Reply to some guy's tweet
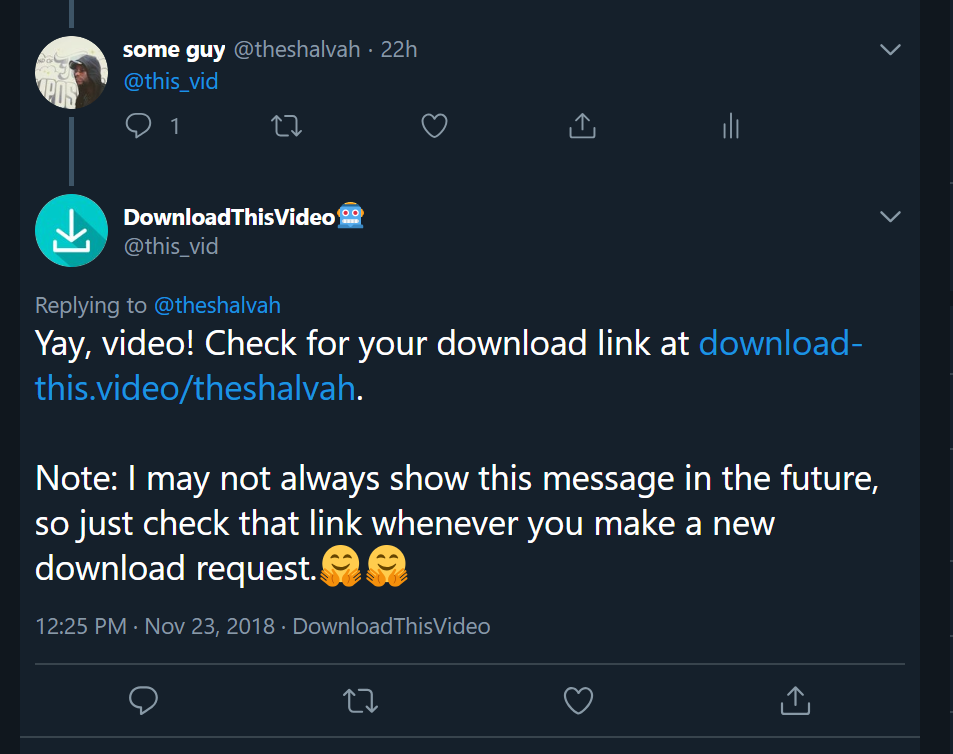The height and width of the screenshot is (754, 953). (138, 126)
